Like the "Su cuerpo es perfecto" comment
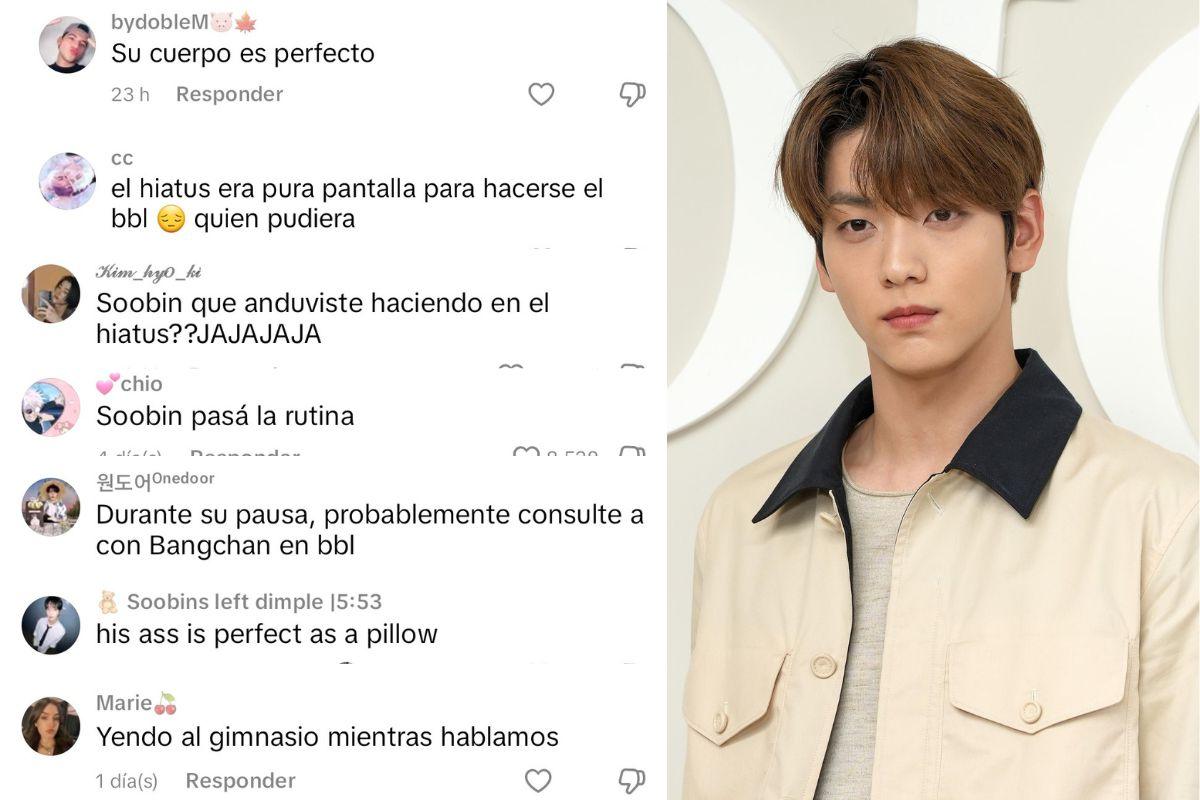Image resolution: width=1200 pixels, height=800 pixels. (541, 94)
